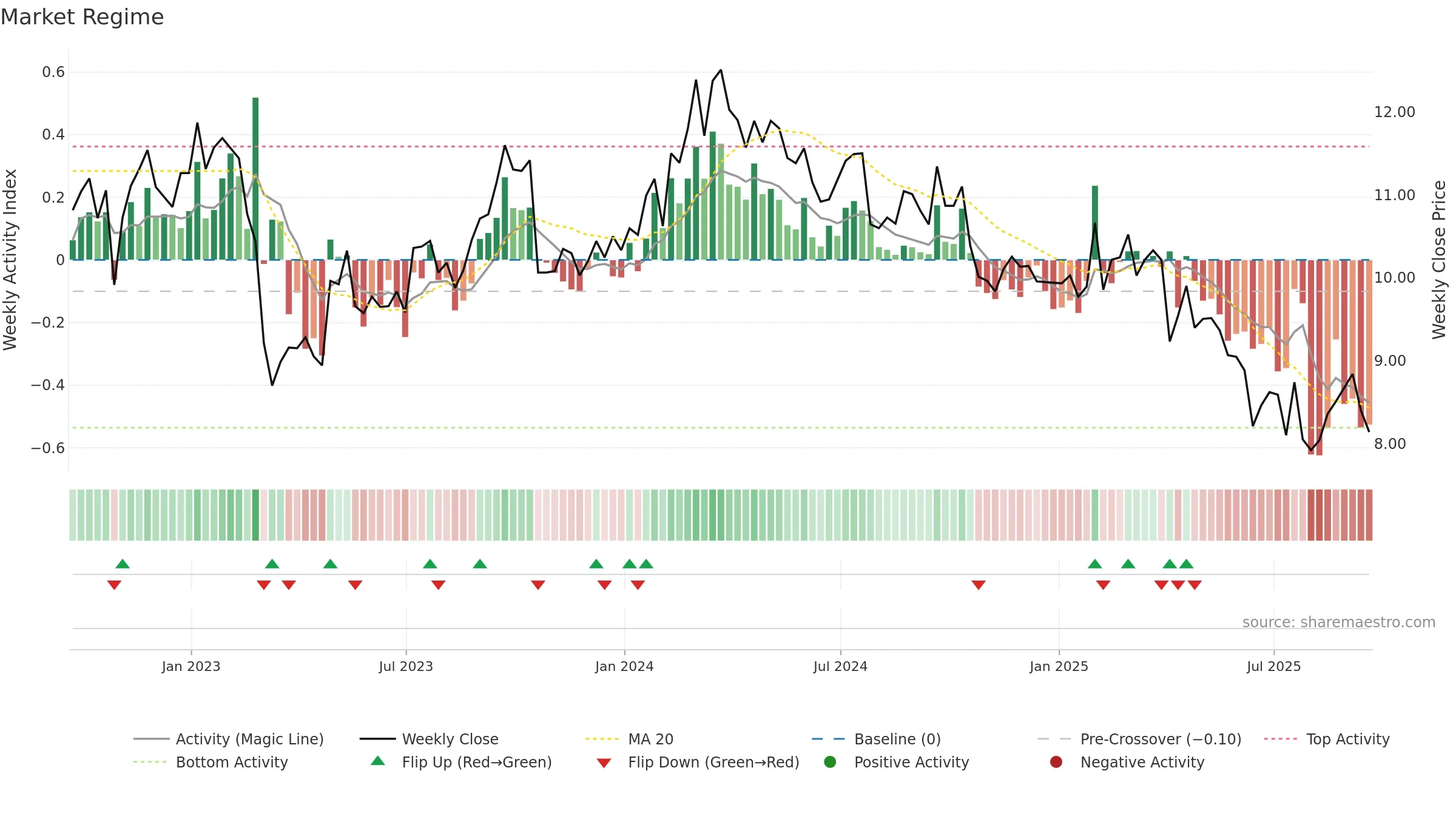Click the Jan 2024 x-axis label
The image size is (1456, 819).
pos(624,666)
